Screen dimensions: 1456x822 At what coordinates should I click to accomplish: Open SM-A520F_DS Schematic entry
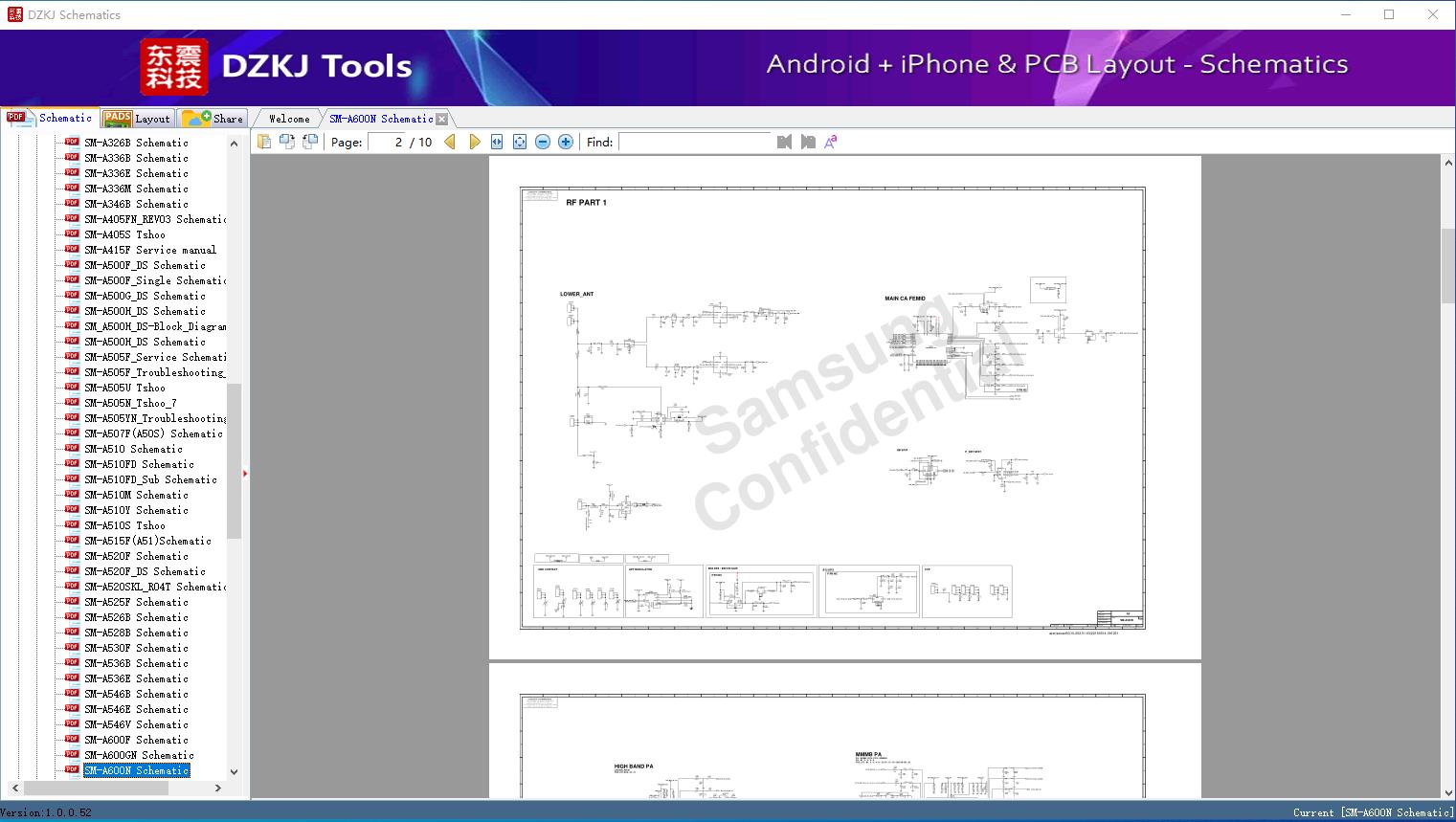[145, 571]
